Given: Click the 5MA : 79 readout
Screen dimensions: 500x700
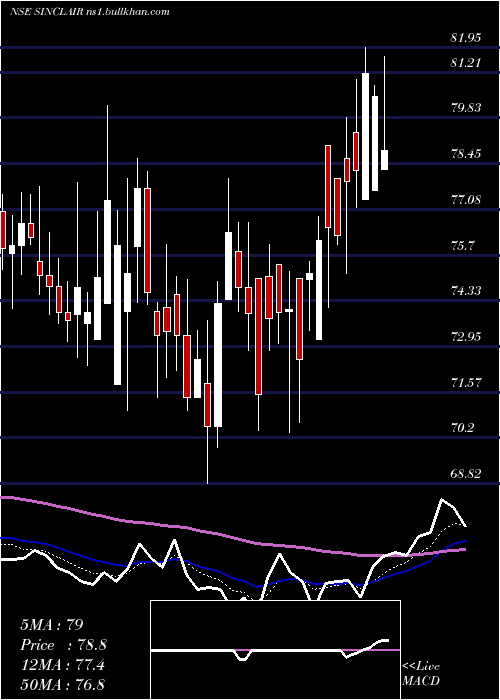Looking at the screenshot, I should [52, 625].
